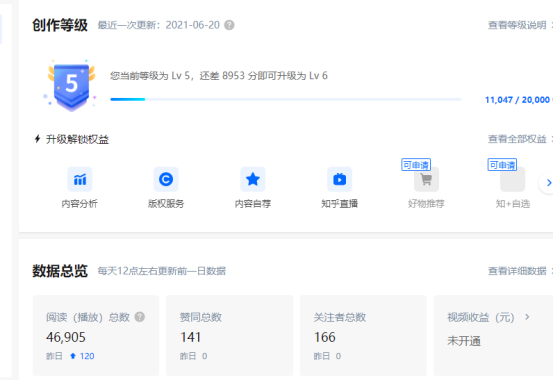Viewport: 554px width, 381px height.
Task: Click the 创作等级 heading
Action: tap(60, 25)
